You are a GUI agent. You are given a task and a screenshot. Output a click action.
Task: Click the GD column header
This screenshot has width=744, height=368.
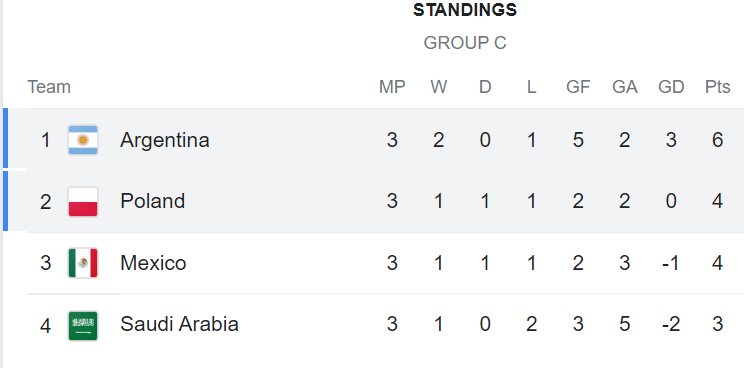tap(671, 87)
